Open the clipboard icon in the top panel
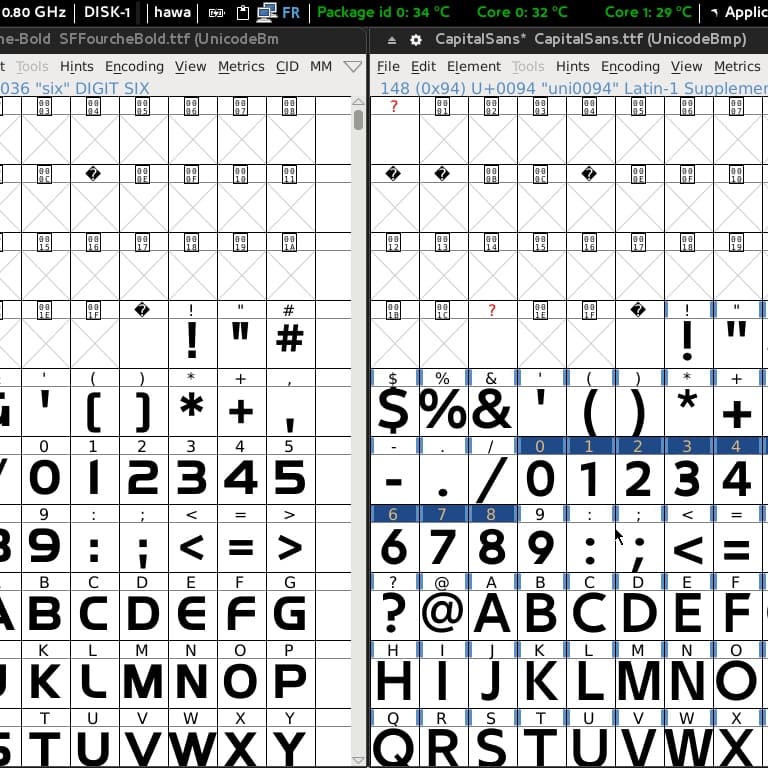The image size is (768, 768). click(242, 12)
